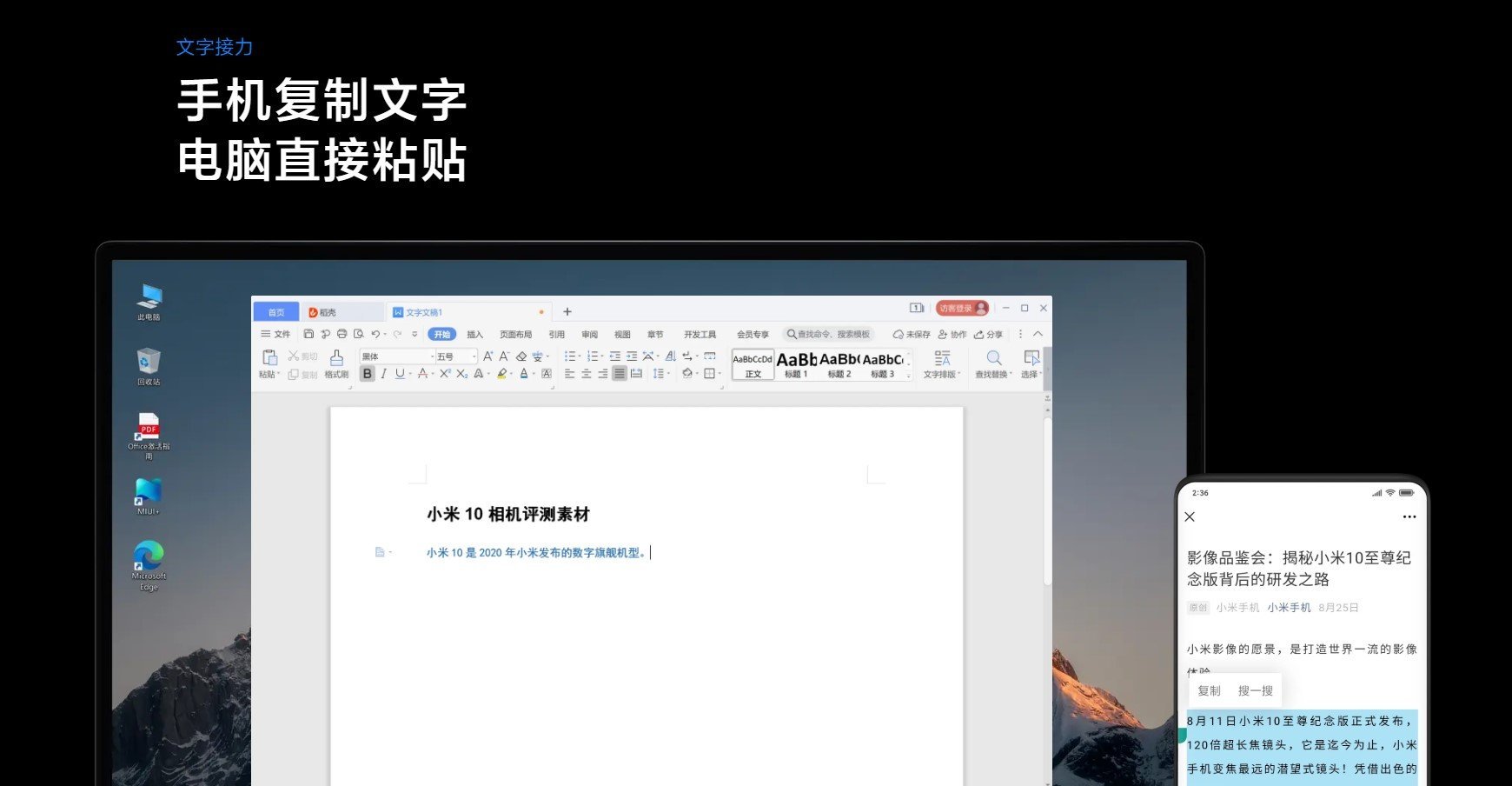Click the command search box 查找命令
The width and height of the screenshot is (1512, 786).
click(x=829, y=334)
